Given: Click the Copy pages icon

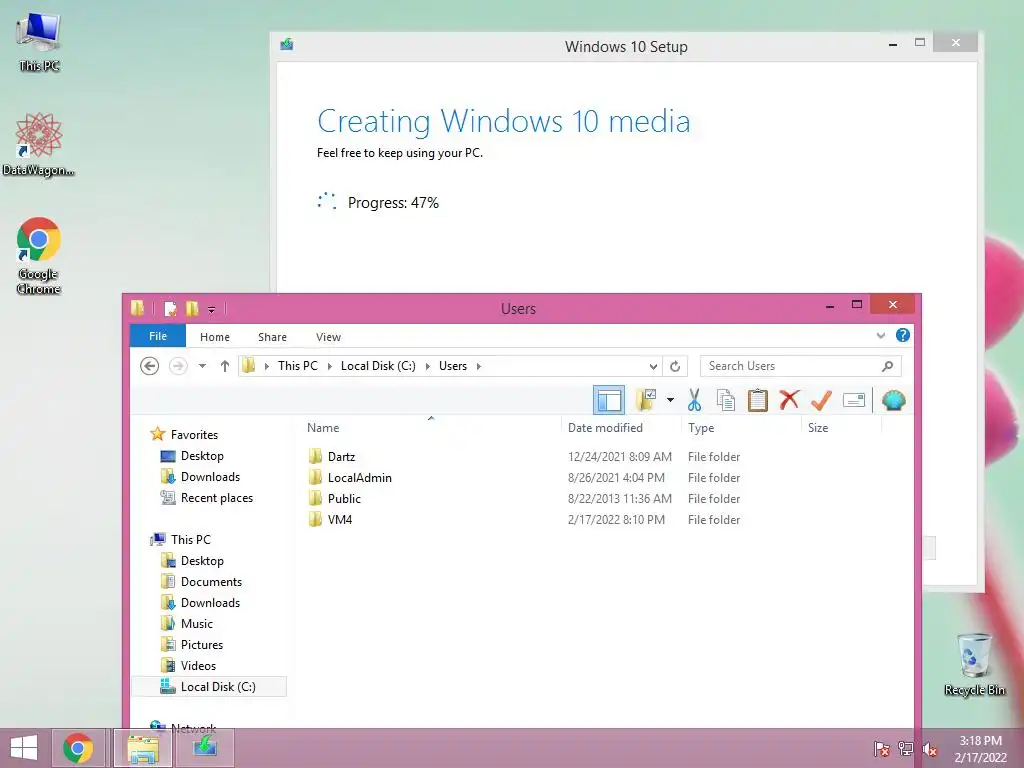Looking at the screenshot, I should click(726, 400).
